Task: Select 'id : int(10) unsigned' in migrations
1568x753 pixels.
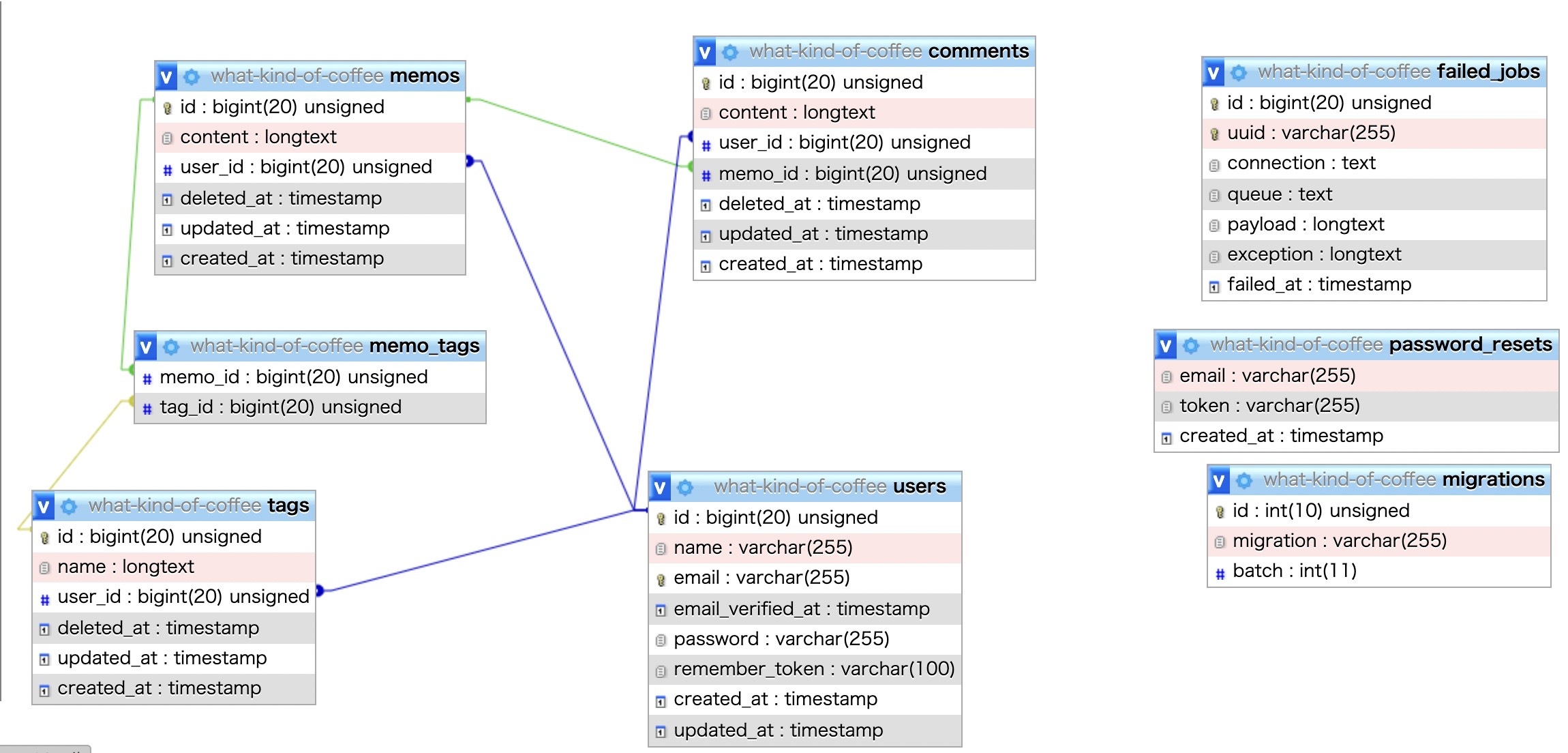Action: point(1378,511)
